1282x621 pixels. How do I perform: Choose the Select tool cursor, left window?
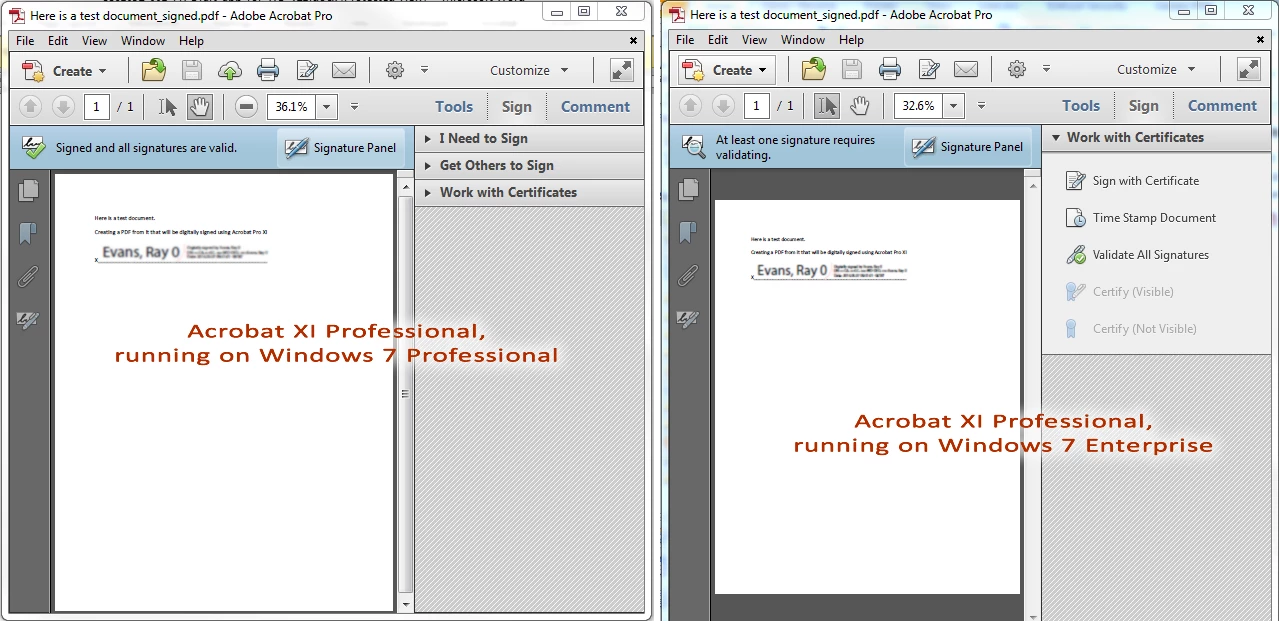pyautogui.click(x=167, y=106)
